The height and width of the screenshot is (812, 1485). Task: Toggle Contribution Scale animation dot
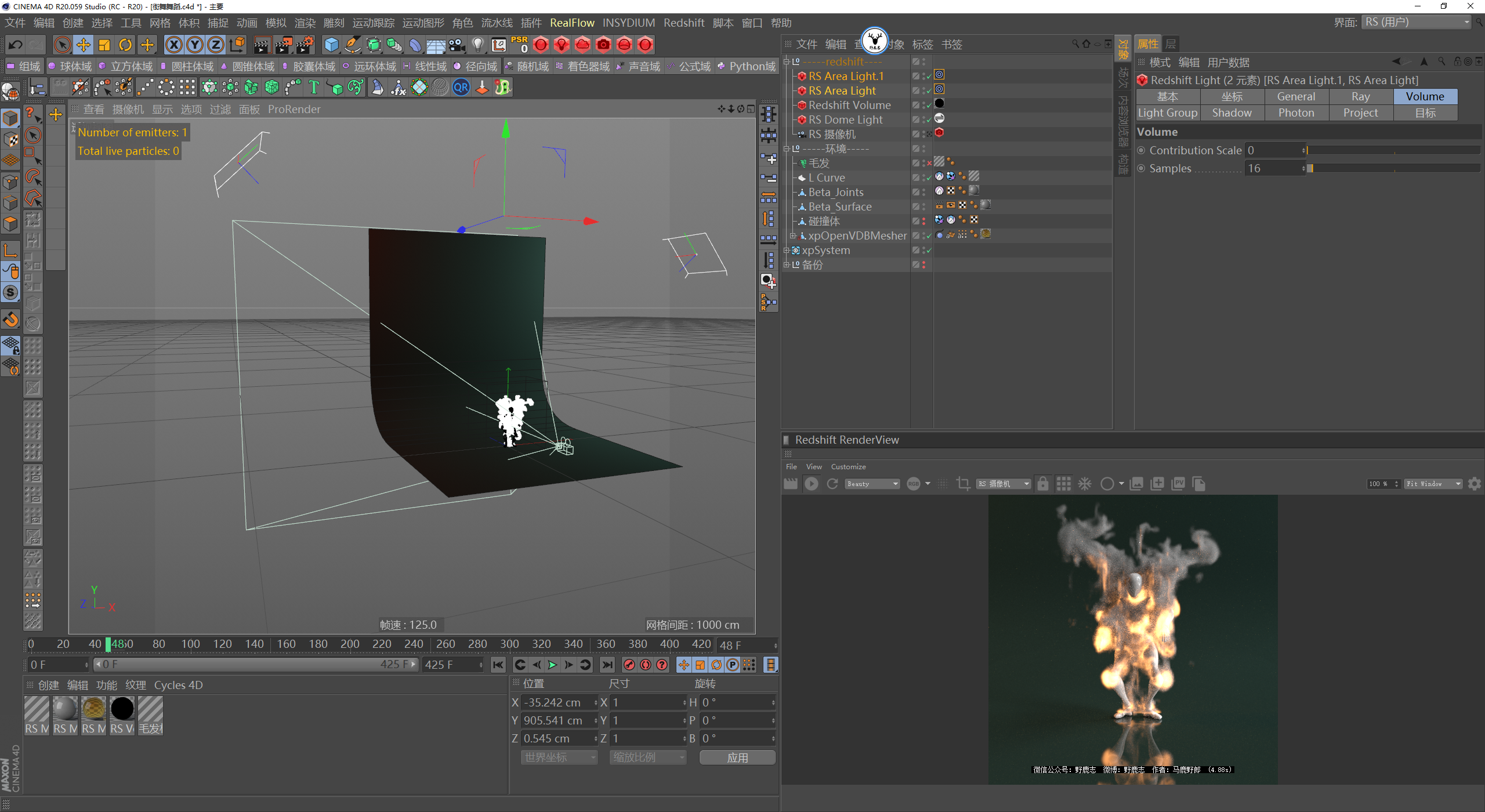pyautogui.click(x=1141, y=150)
